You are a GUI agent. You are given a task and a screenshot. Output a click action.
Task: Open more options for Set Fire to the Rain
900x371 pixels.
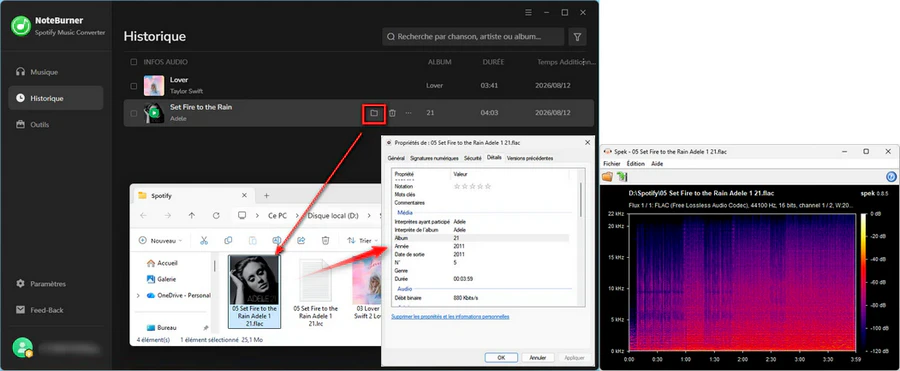408,113
